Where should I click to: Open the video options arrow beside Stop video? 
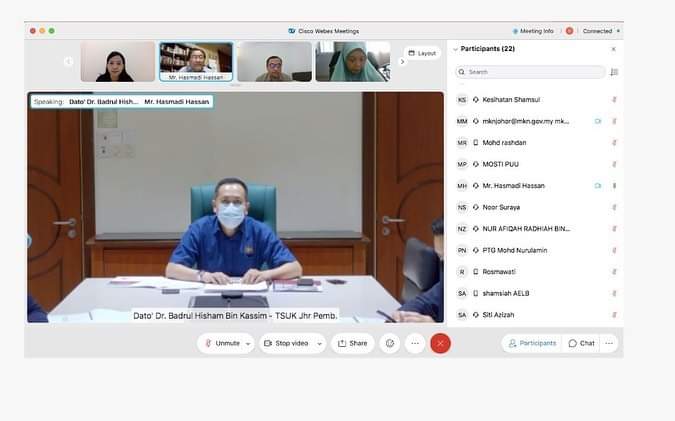pyautogui.click(x=320, y=344)
